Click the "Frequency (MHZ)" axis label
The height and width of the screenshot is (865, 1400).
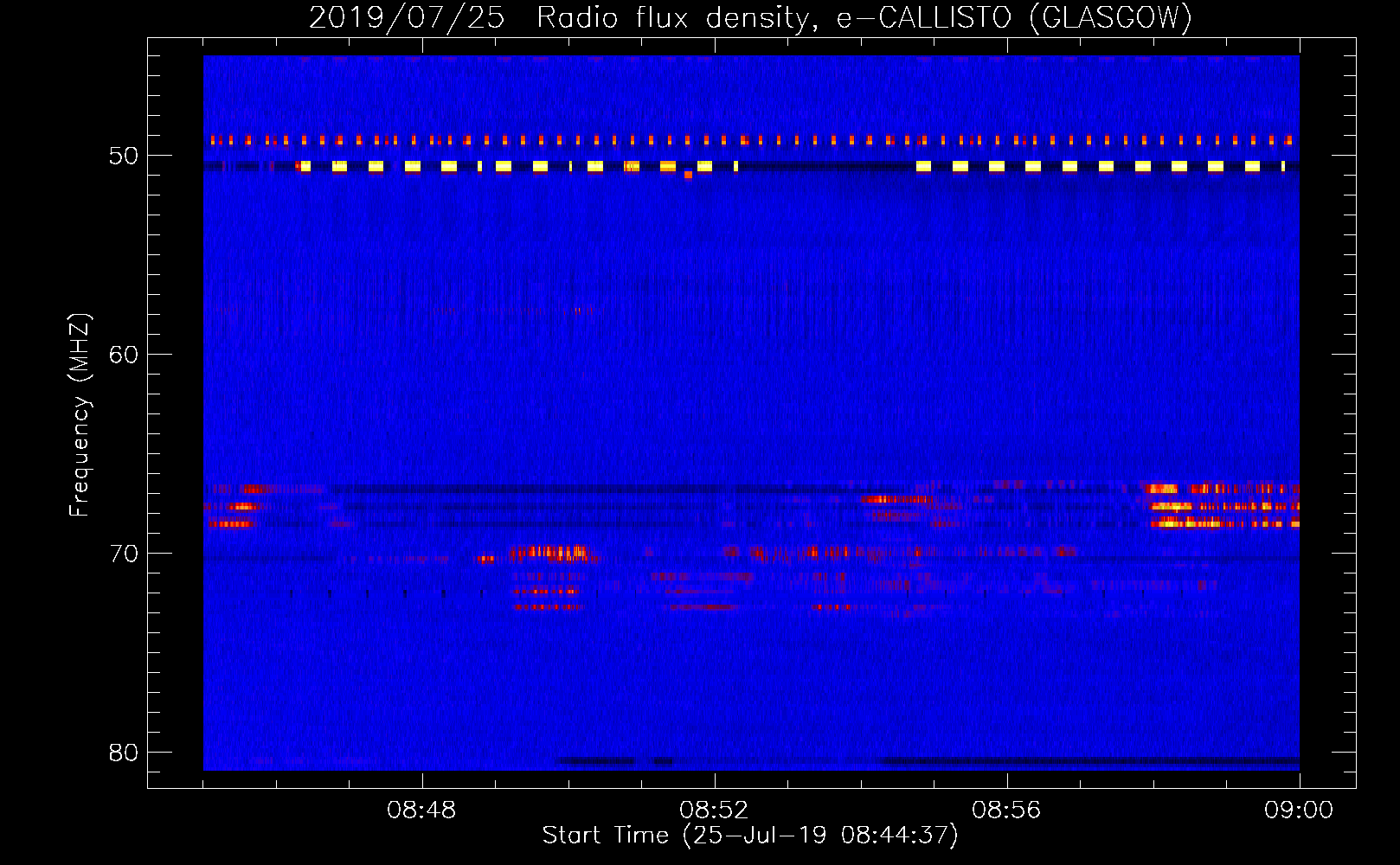(x=80, y=415)
